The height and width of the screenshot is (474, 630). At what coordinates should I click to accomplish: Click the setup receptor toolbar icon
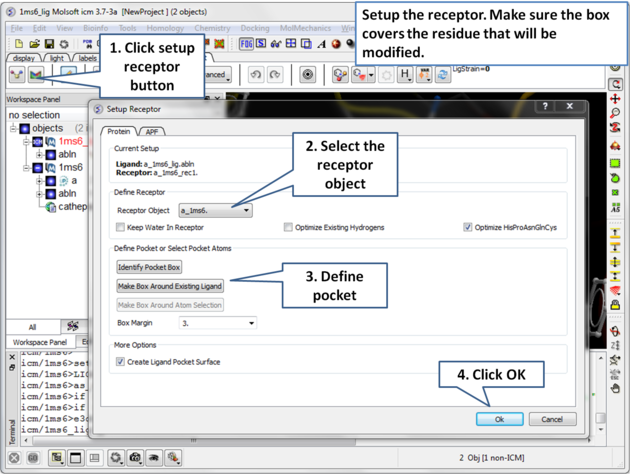pyautogui.click(x=36, y=75)
